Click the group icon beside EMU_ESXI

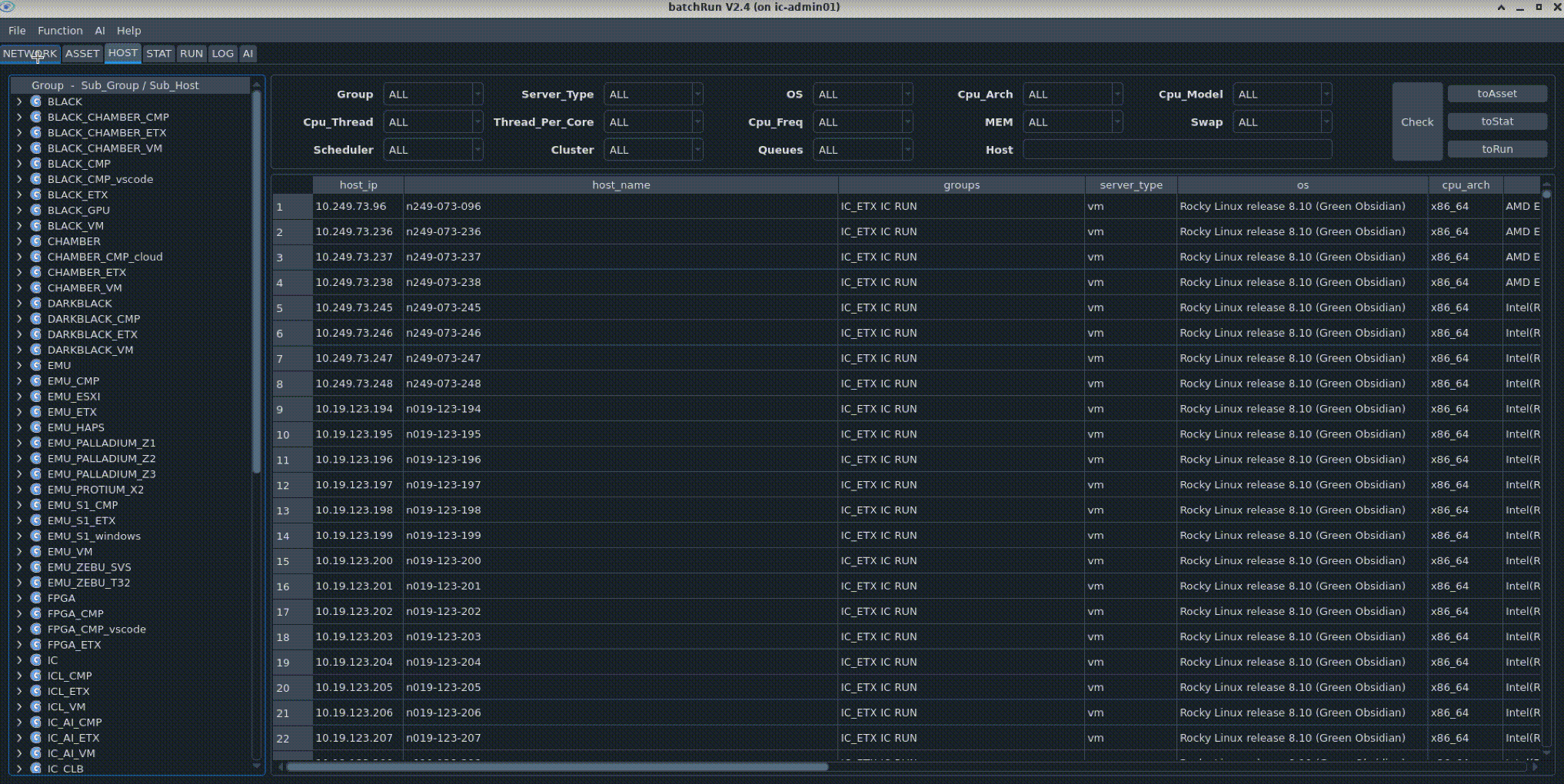[x=35, y=397]
